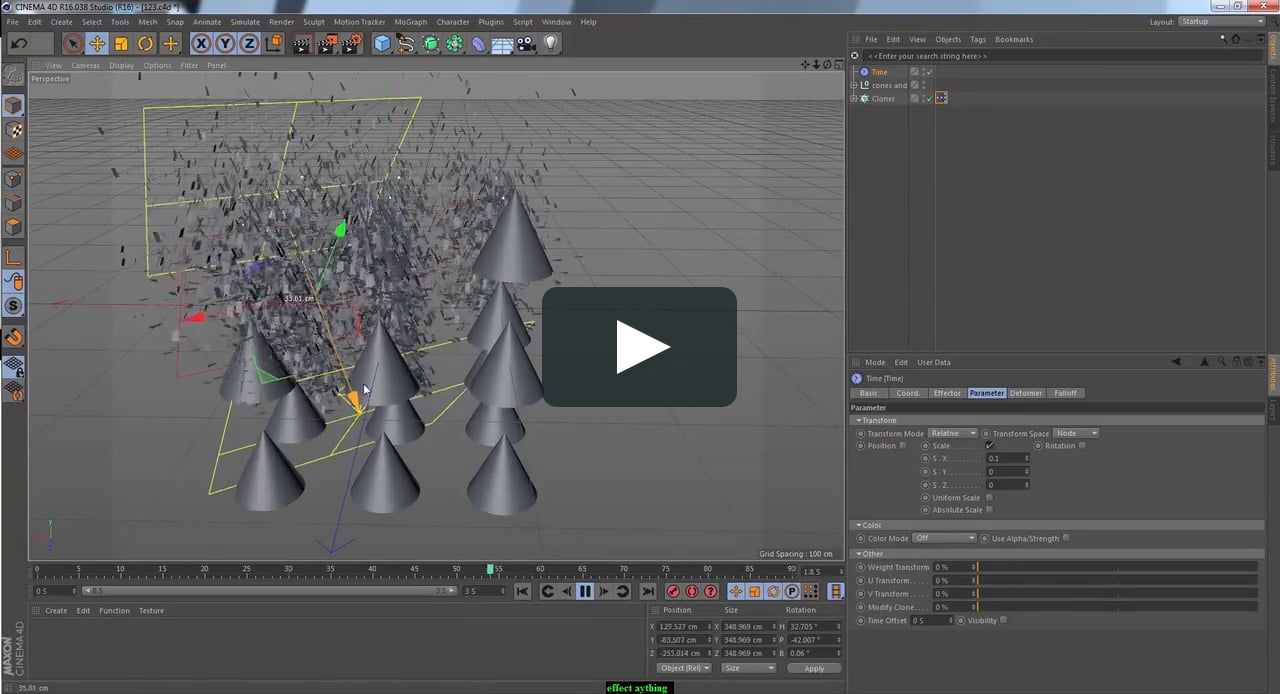Expand the Cloner object tree
Screen dimensions: 1280x694
854,99
